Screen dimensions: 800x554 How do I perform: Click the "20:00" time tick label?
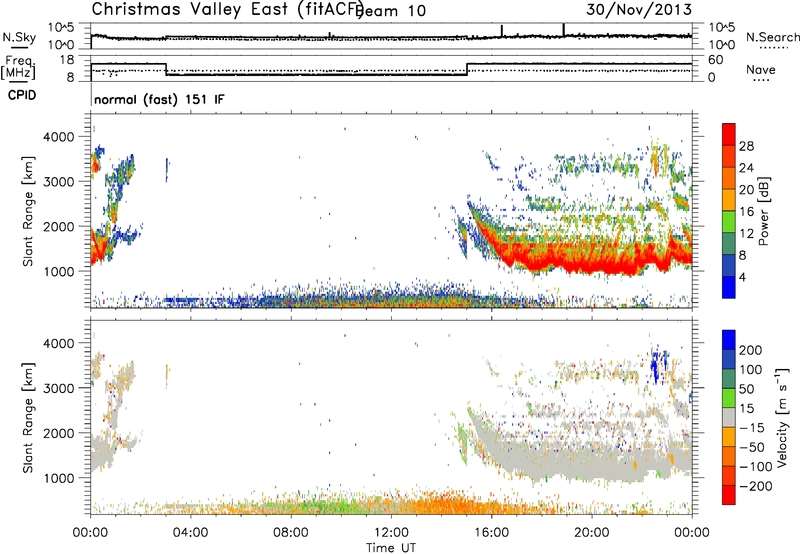[591, 533]
